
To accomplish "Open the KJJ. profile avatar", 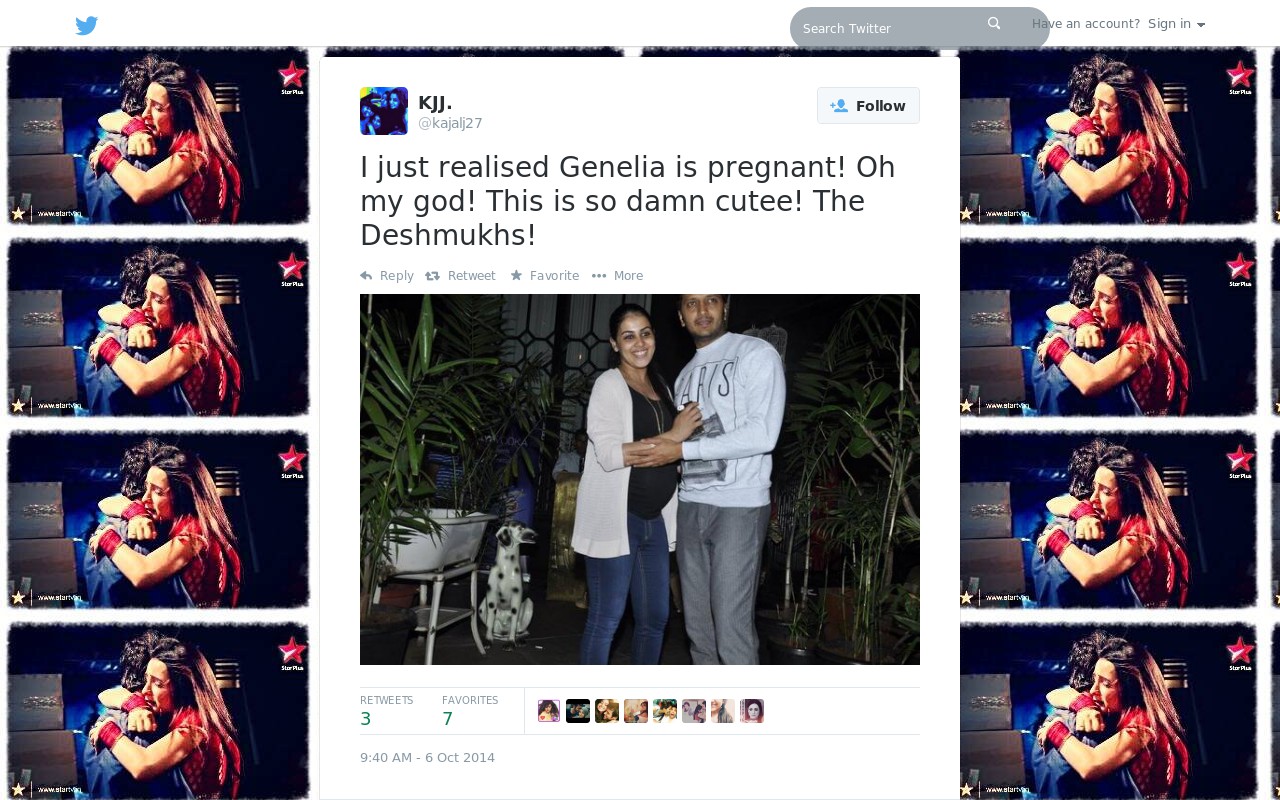I will [384, 111].
